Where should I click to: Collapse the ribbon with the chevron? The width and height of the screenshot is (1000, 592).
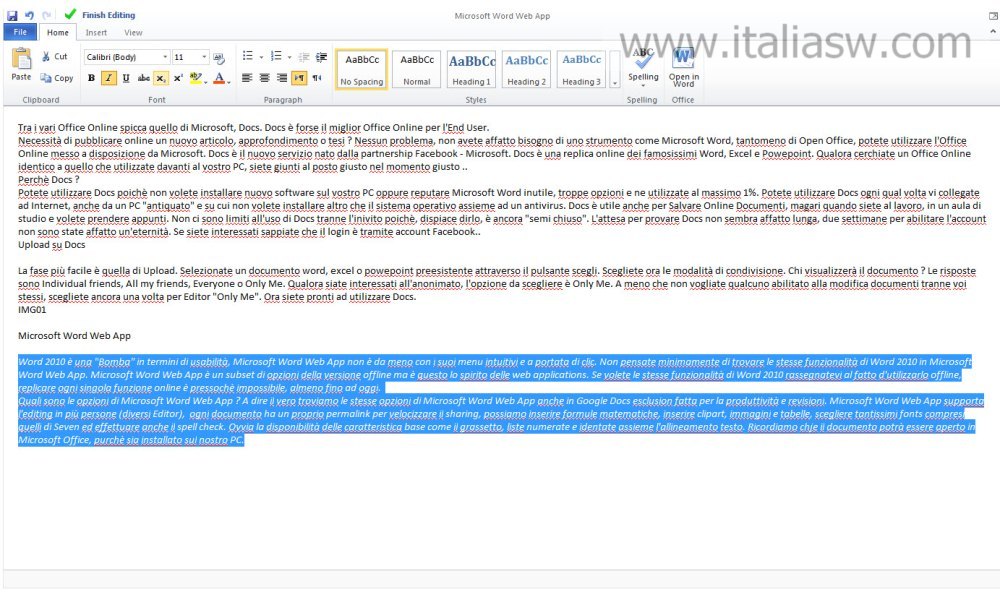point(992,31)
